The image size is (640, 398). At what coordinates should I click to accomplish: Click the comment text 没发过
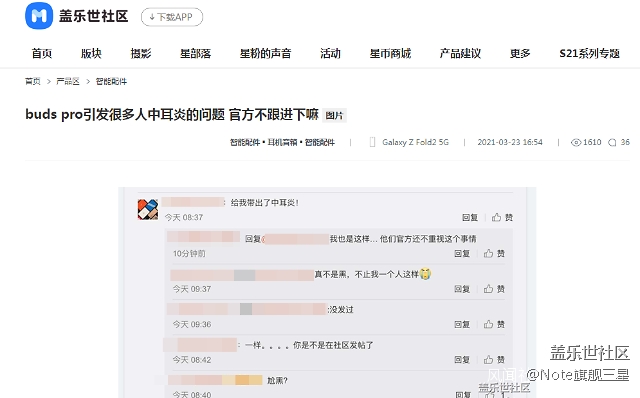(x=341, y=310)
